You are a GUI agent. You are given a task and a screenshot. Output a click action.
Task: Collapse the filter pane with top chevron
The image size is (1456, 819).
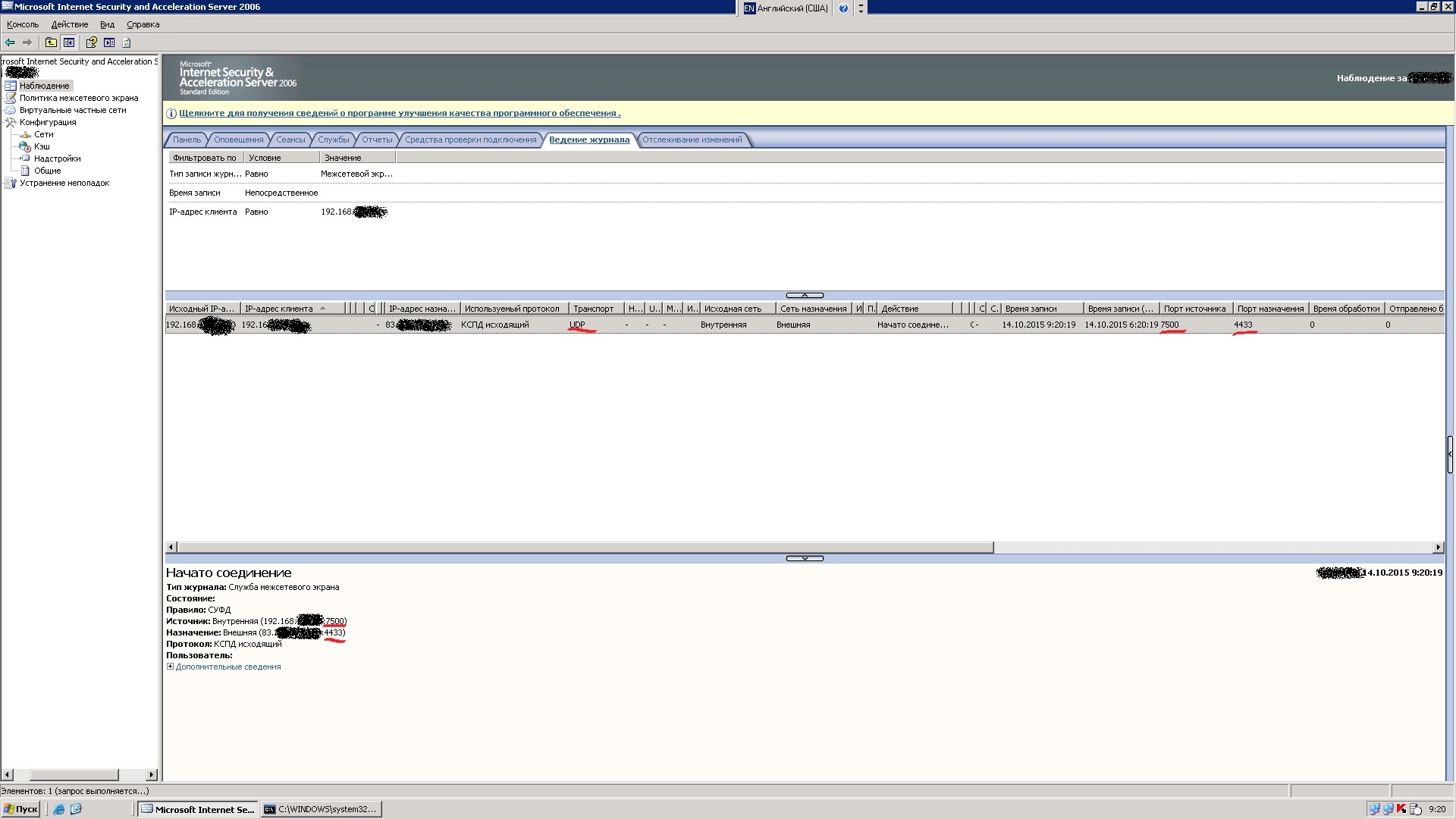point(805,295)
